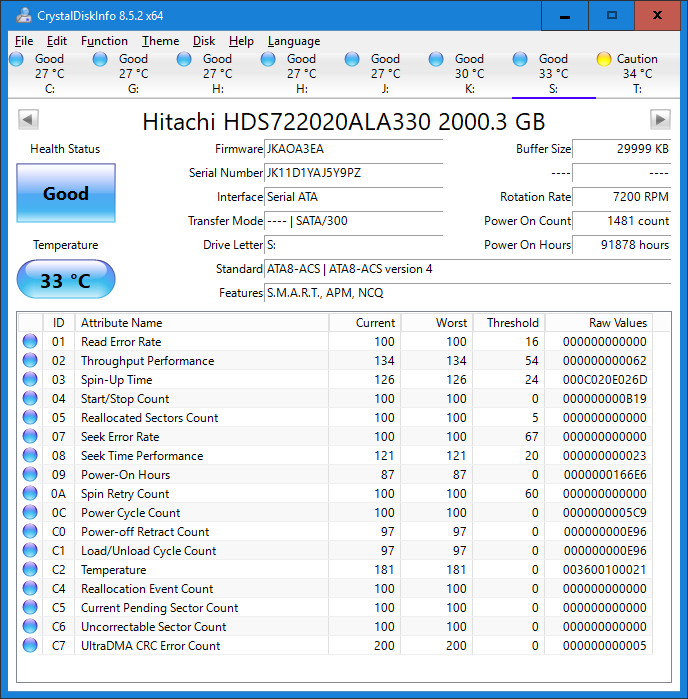Screen dimensions: 688x699
Task: Select the K: drive status orb
Action: click(x=436, y=59)
